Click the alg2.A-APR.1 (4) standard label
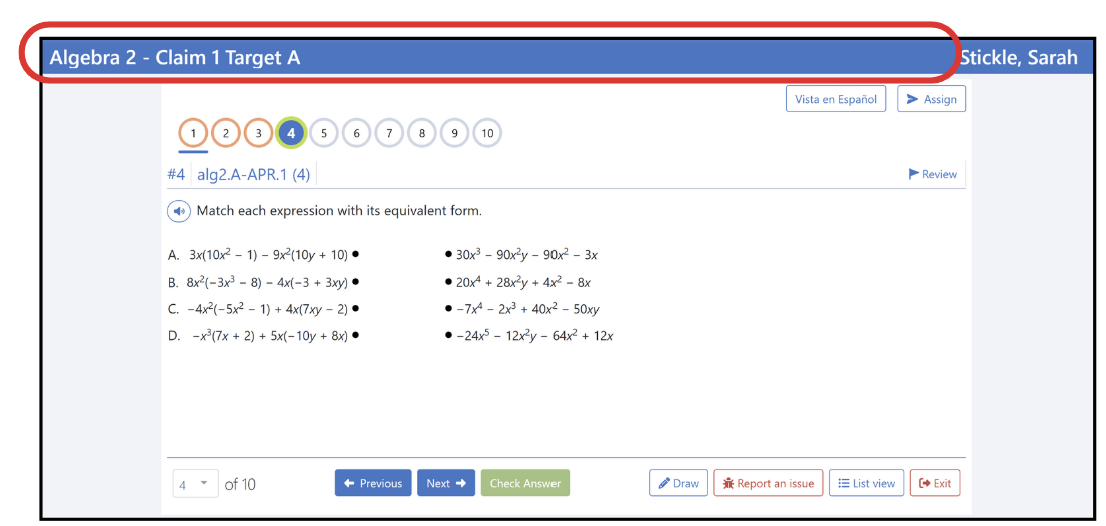The width and height of the screenshot is (1106, 526). coord(254,174)
